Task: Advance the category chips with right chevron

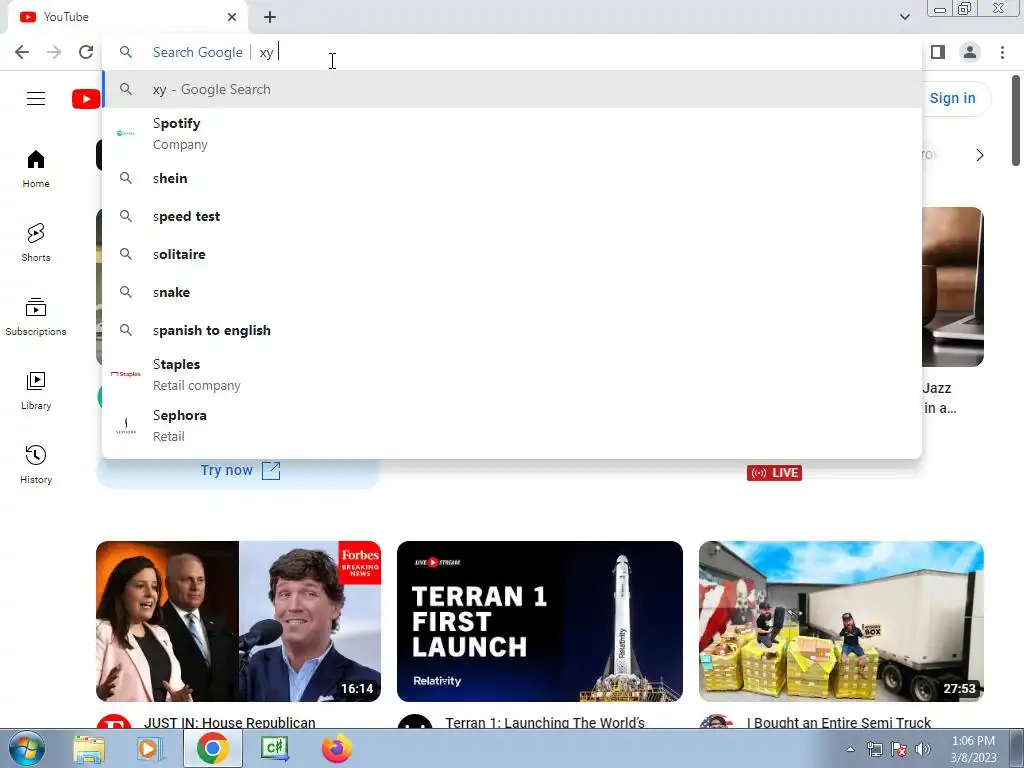Action: (980, 155)
